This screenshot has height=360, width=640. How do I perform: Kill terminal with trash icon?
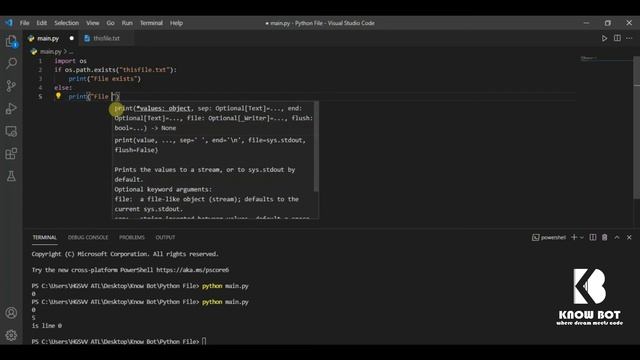point(604,237)
